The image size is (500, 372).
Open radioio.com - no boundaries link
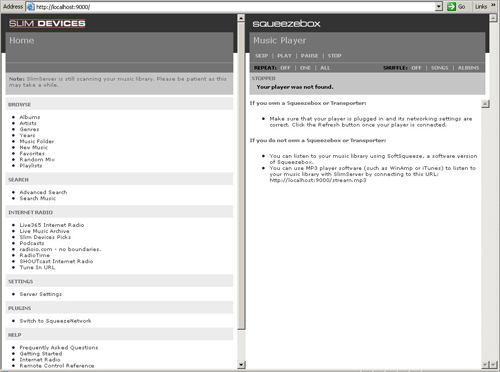(60, 249)
